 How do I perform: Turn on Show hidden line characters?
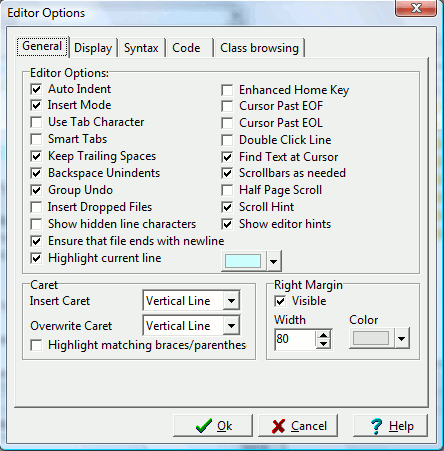(36, 224)
